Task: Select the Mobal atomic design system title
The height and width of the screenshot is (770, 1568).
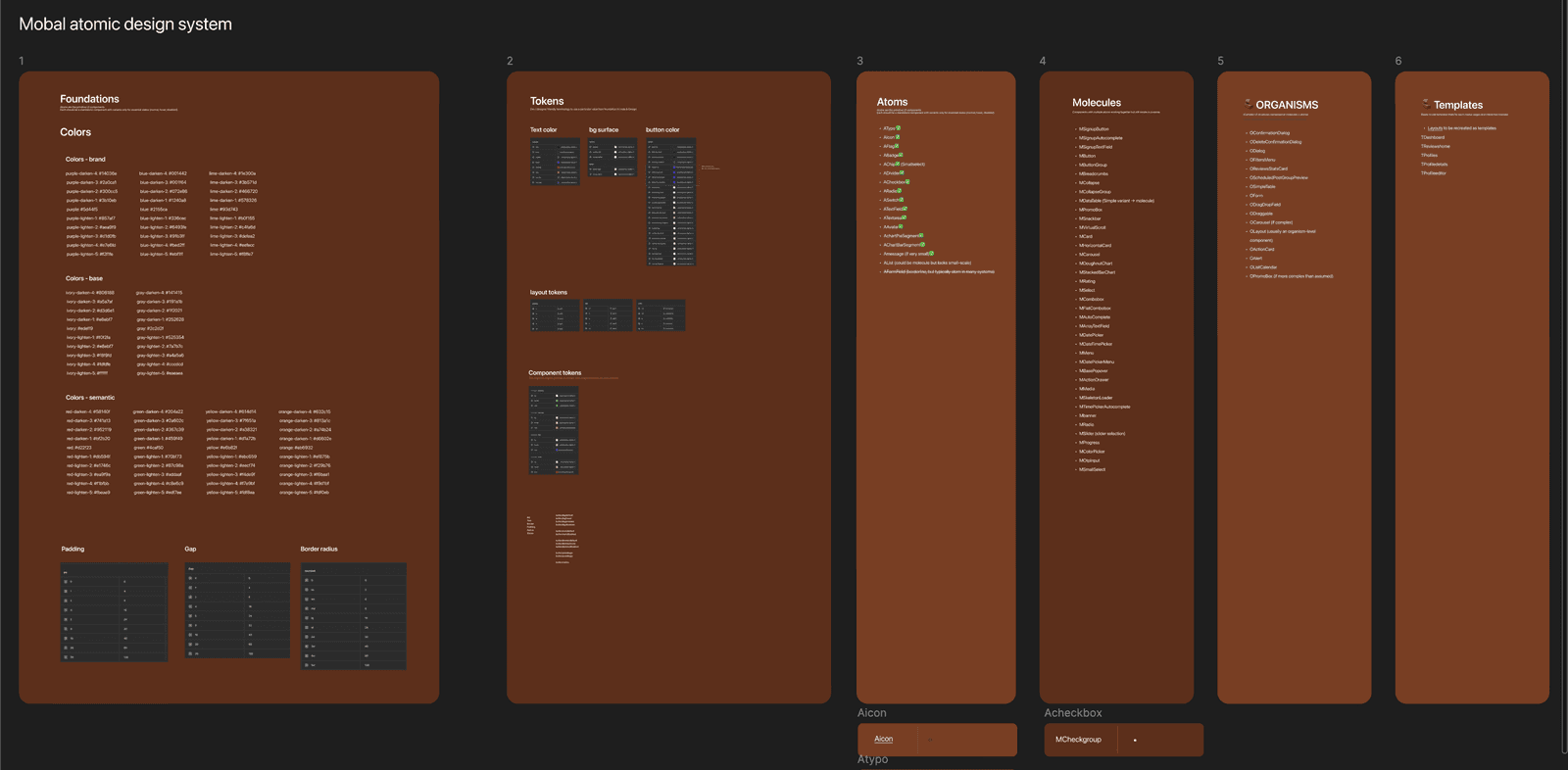Action: point(125,24)
